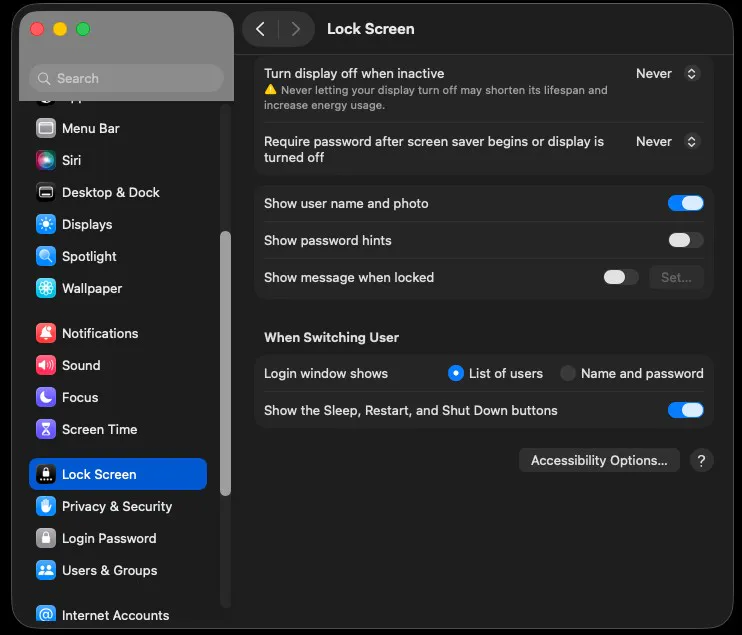
Task: Open the Wallpaper icon in sidebar
Action: 45,288
